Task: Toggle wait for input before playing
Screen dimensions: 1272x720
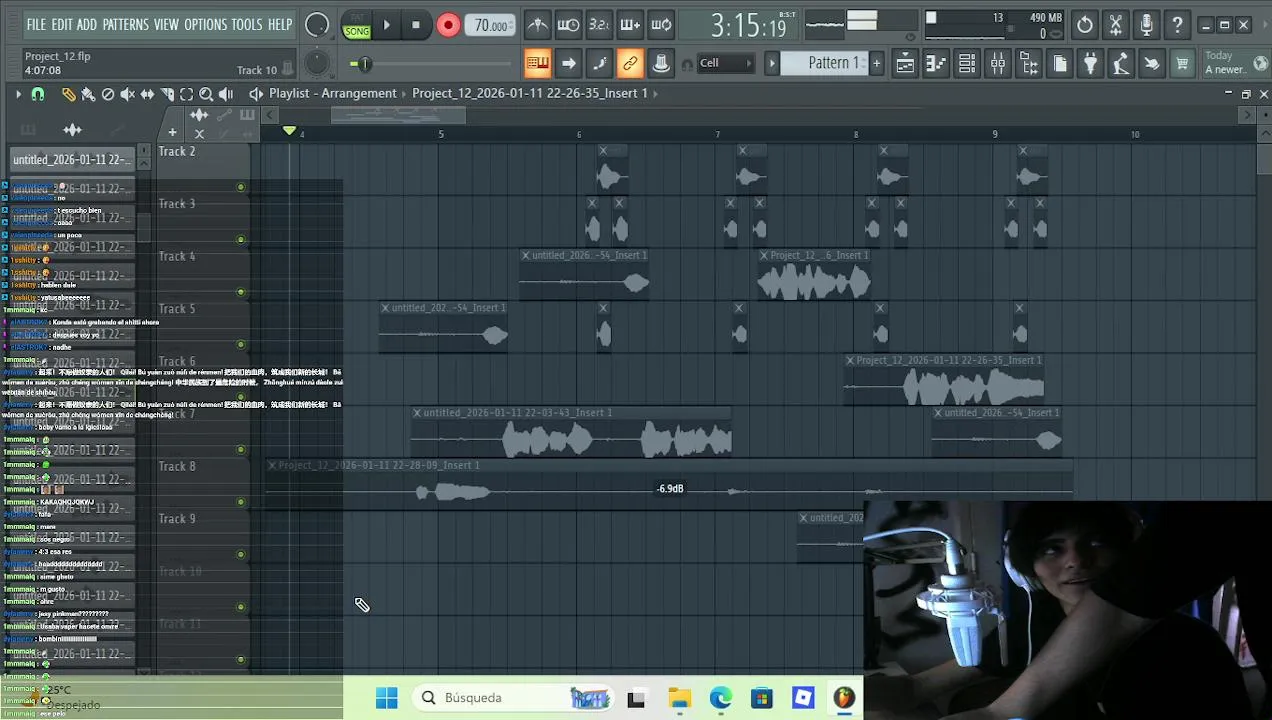Action: tap(568, 25)
